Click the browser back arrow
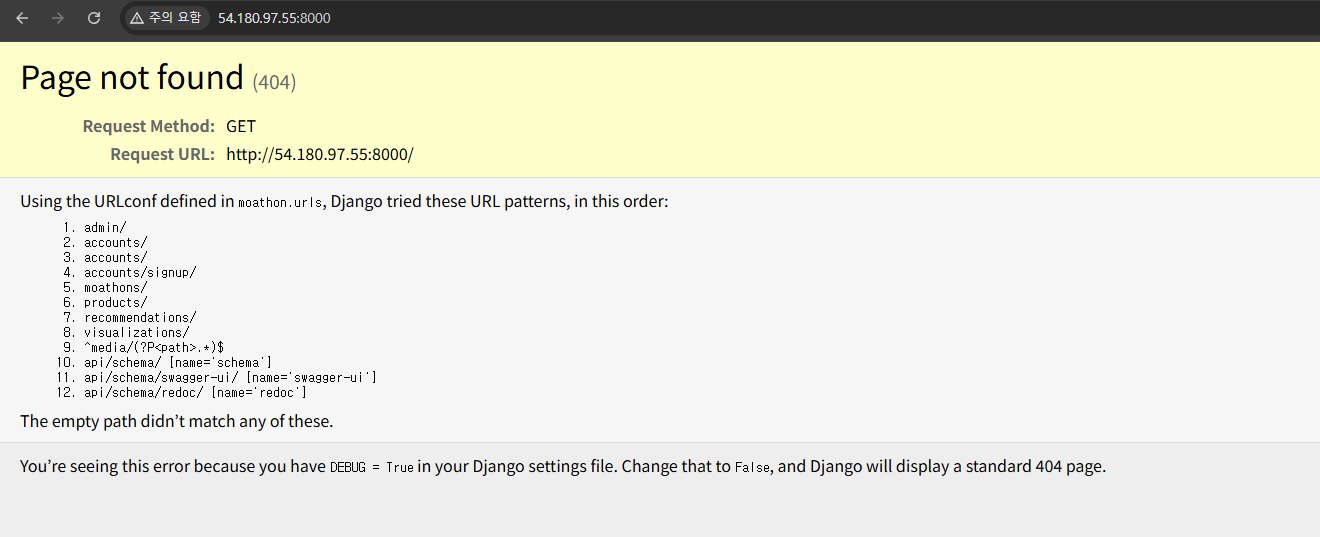 pos(22,18)
